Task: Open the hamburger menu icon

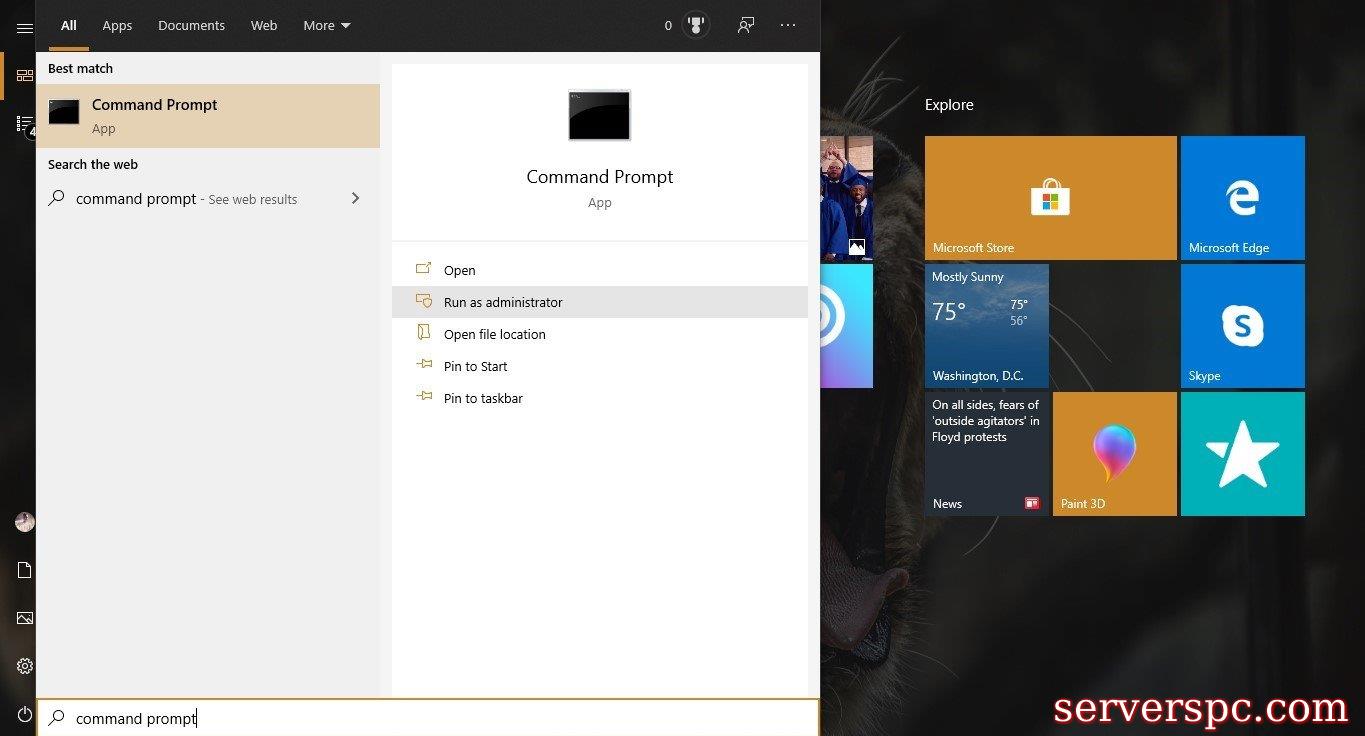Action: tap(25, 28)
